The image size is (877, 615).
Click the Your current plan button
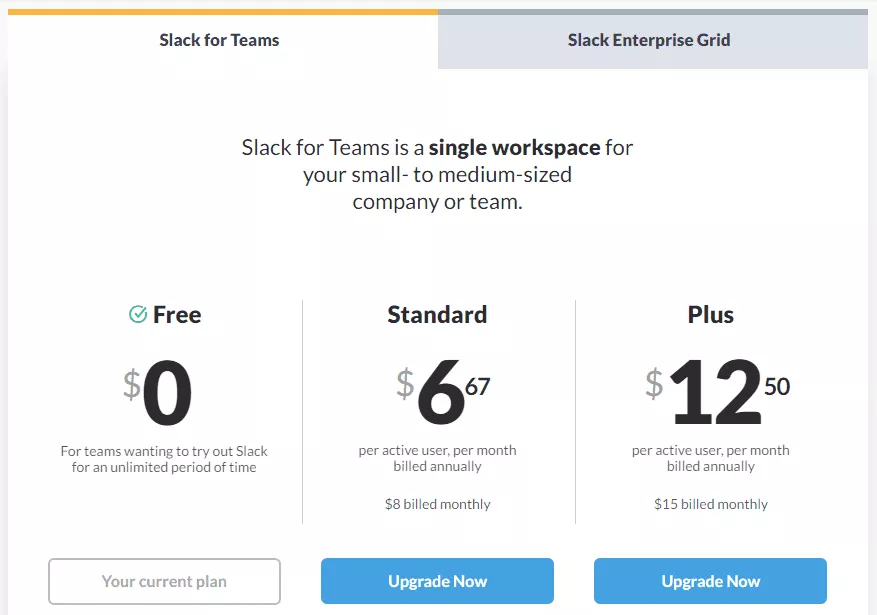pos(164,581)
